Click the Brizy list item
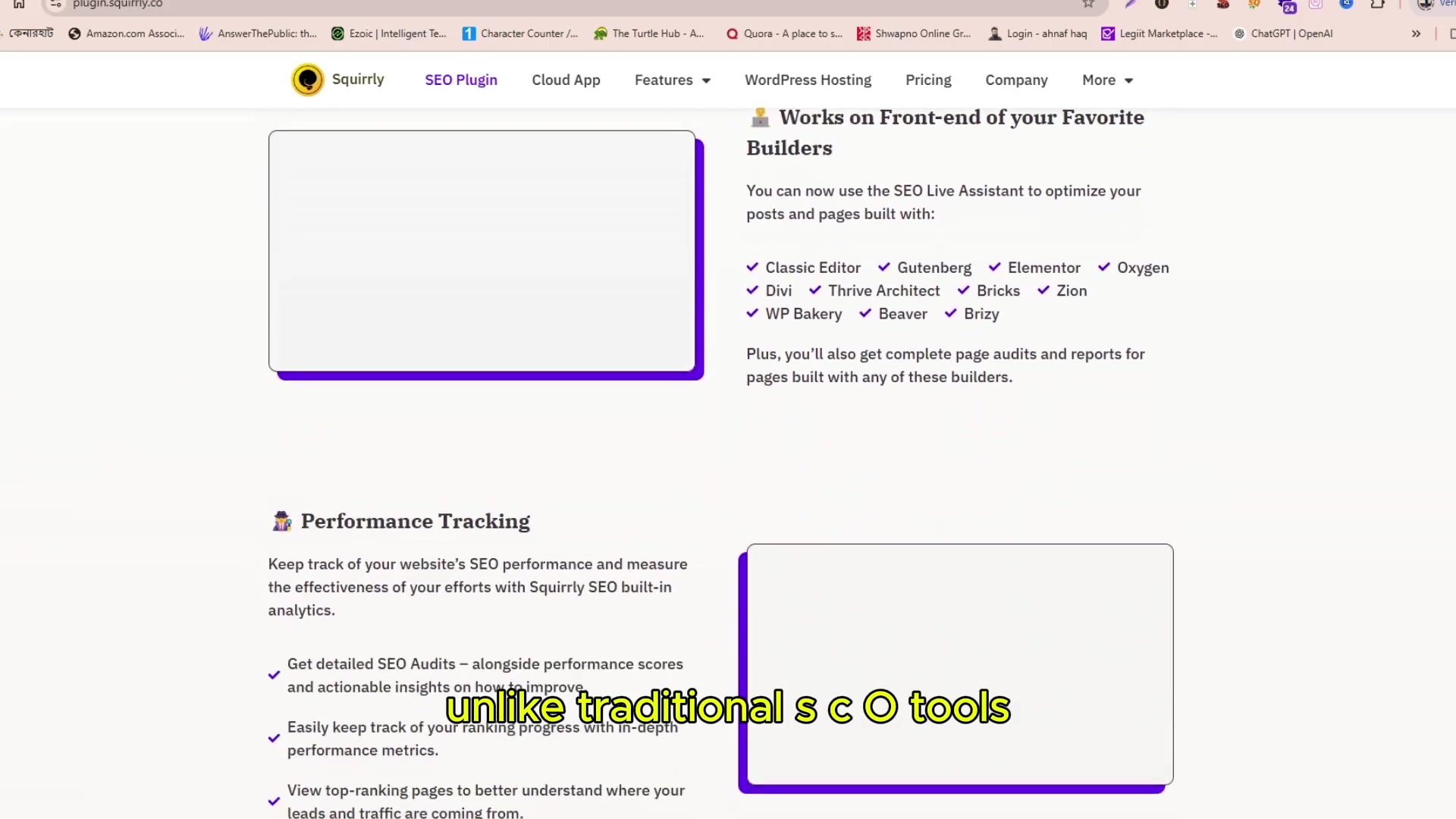This screenshot has width=1456, height=819. click(971, 314)
